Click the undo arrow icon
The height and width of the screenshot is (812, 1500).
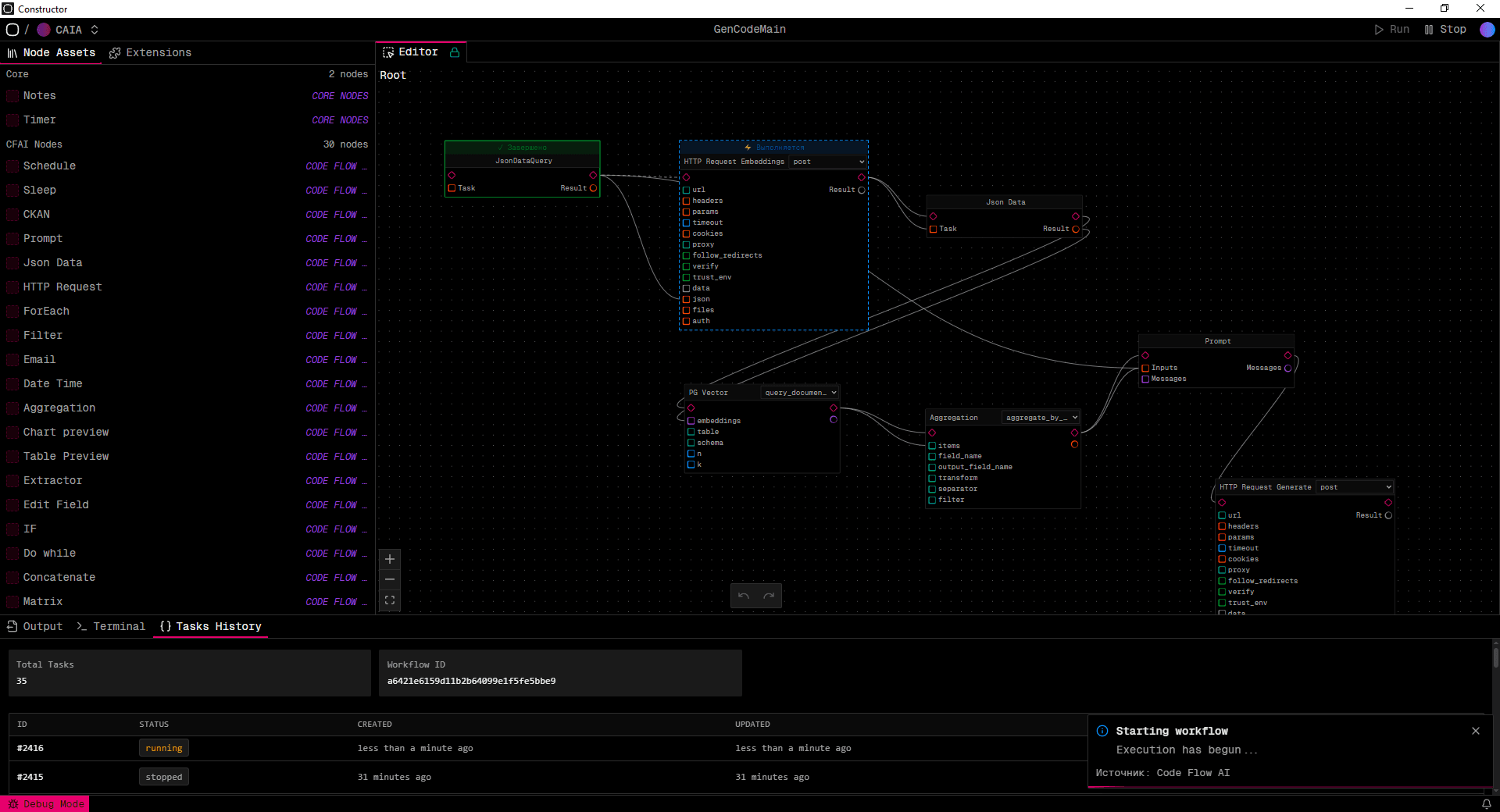(744, 596)
